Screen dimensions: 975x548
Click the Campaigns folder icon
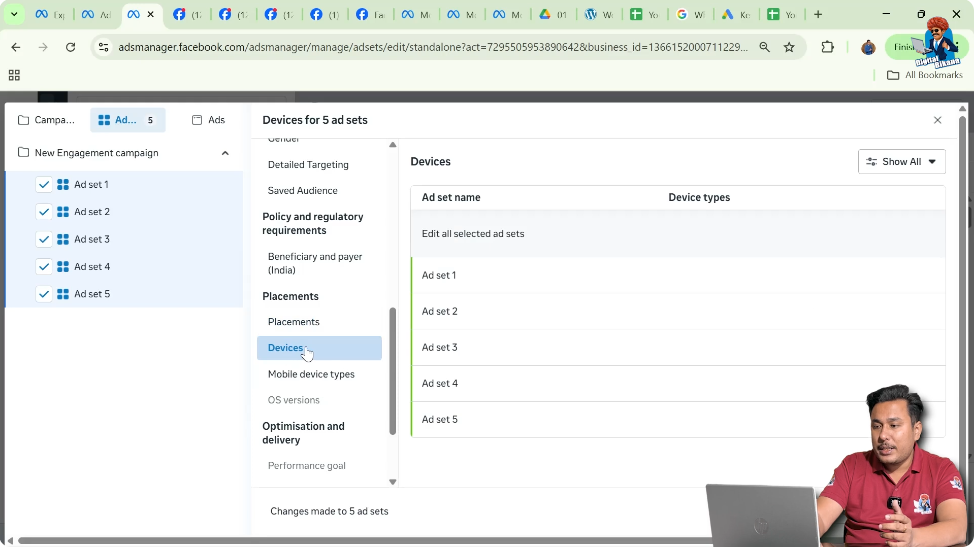coord(24,120)
